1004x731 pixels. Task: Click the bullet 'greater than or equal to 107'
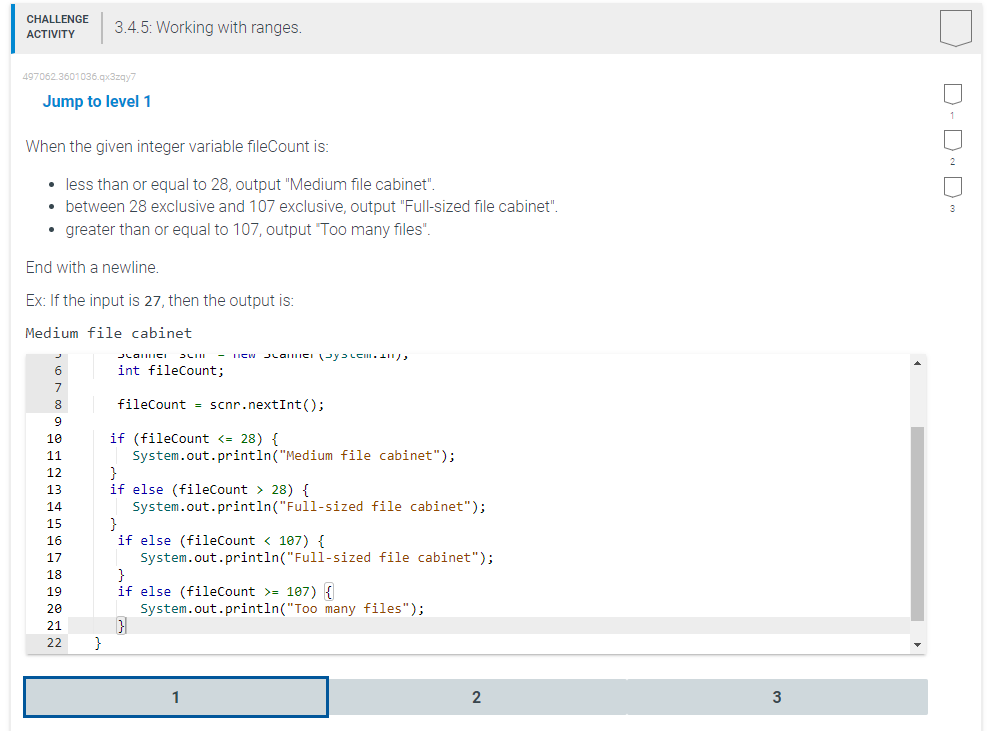tap(248, 230)
